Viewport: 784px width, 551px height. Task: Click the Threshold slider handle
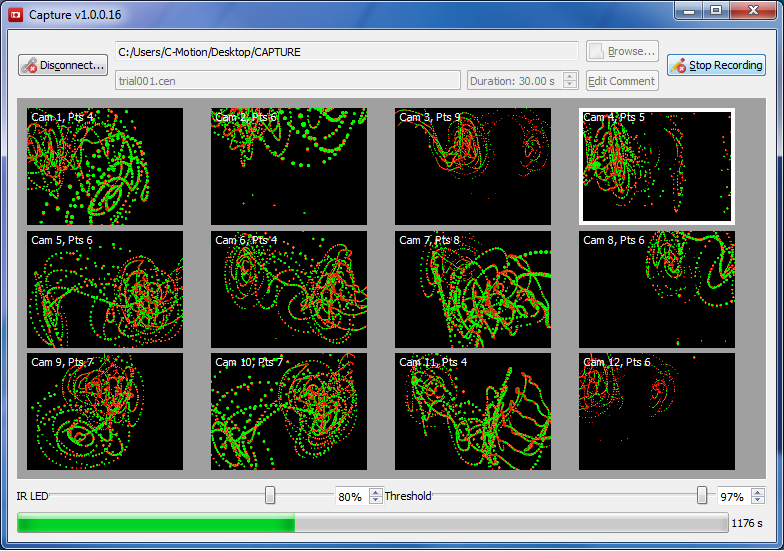pos(702,495)
